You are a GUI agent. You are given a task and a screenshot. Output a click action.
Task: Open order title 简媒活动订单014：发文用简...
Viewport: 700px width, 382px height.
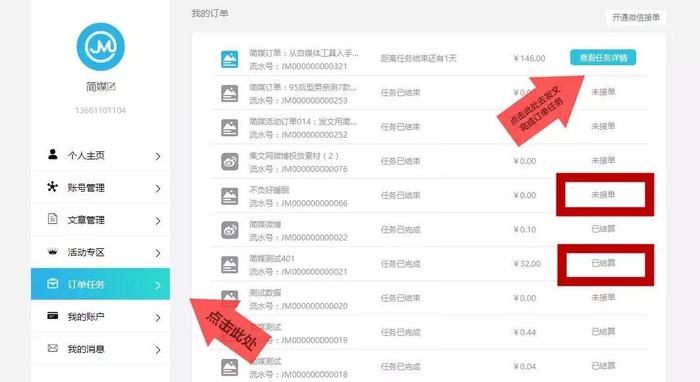tap(303, 121)
